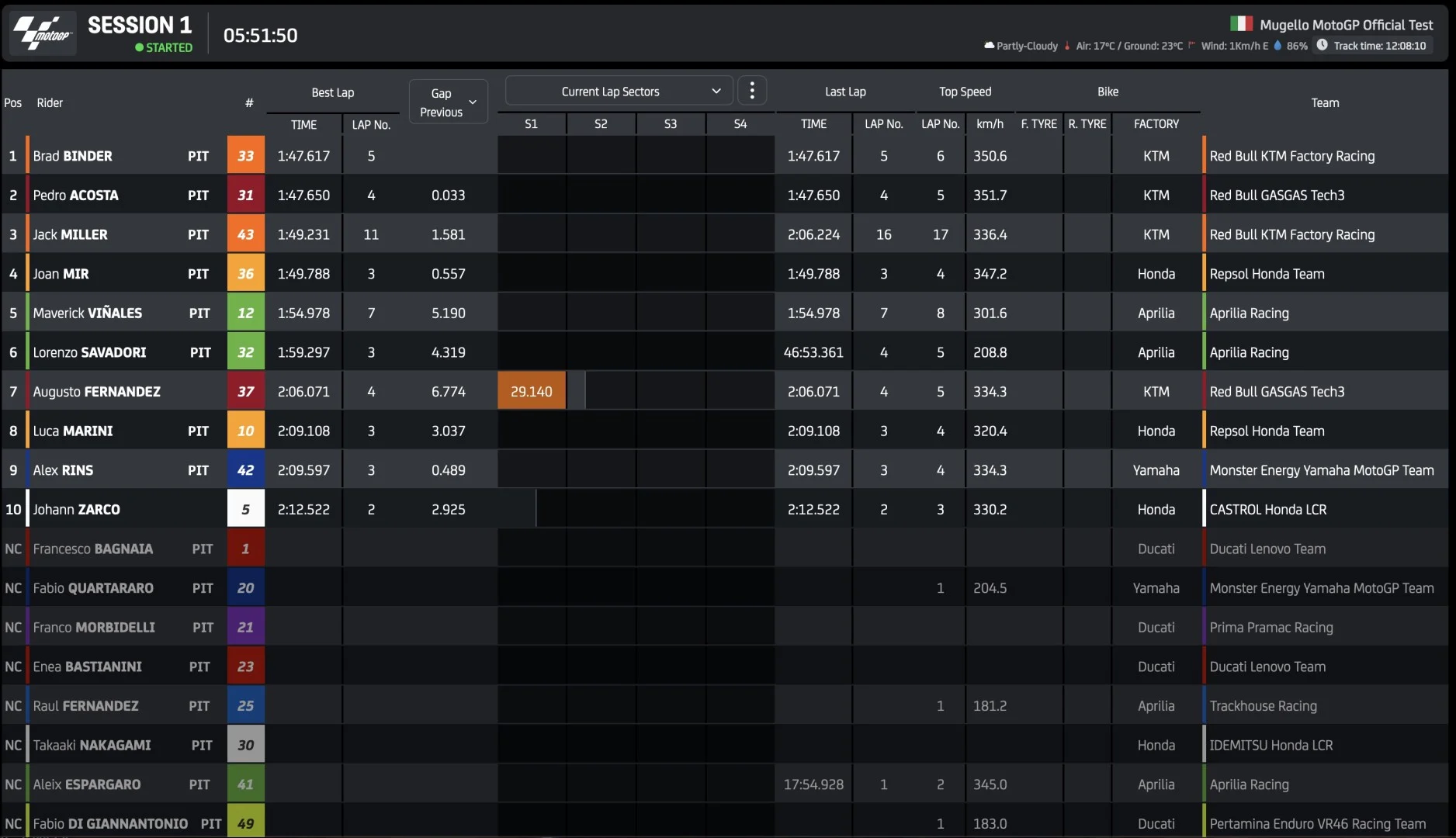The image size is (1456, 838).
Task: Sort by the Pos column header
Action: click(13, 103)
